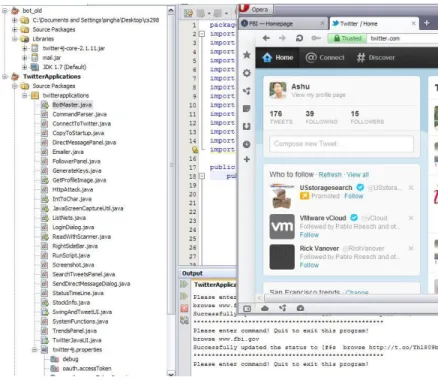Follow VMware vCloud
The width and height of the screenshot is (438, 380).
pos(309,235)
